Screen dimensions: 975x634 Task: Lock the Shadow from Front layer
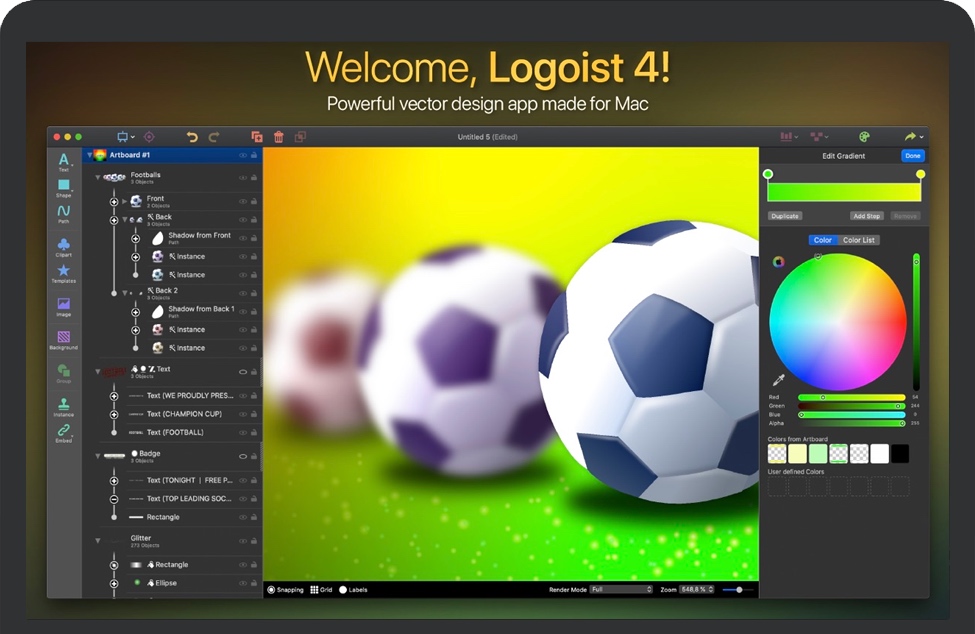[254, 238]
